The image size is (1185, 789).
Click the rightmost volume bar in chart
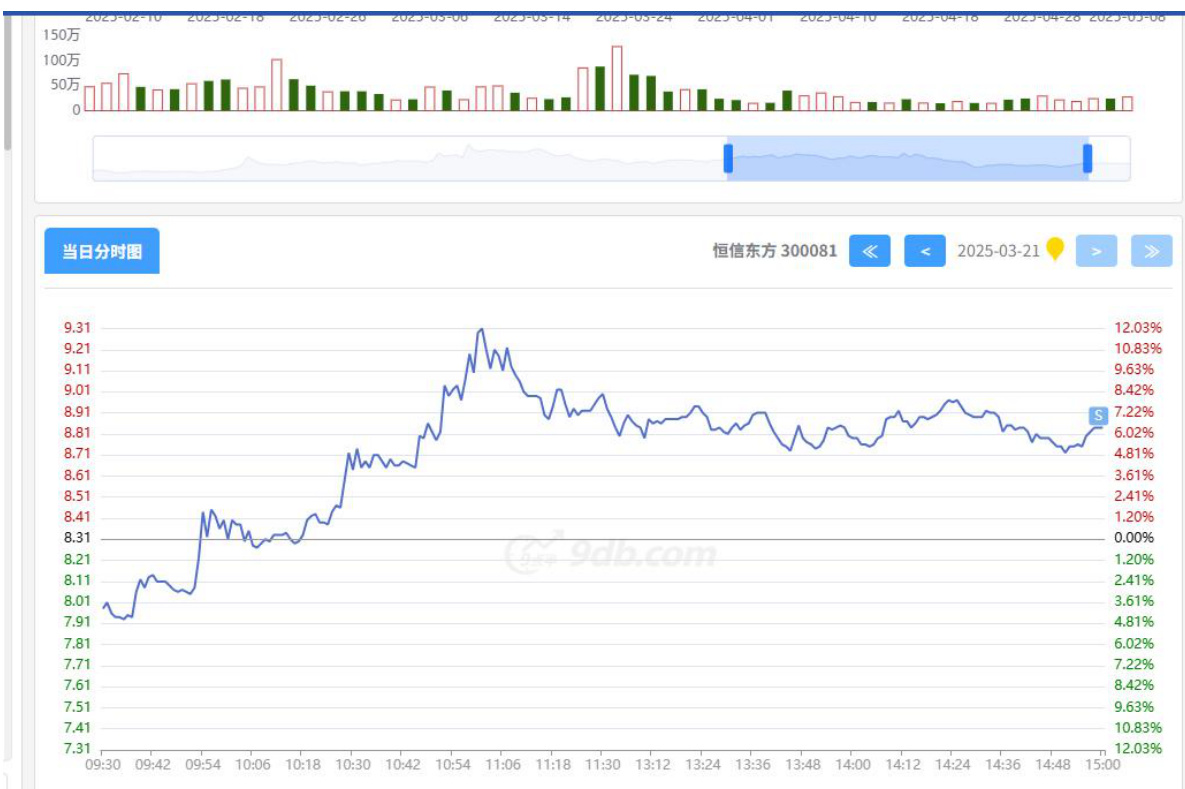point(1127,103)
